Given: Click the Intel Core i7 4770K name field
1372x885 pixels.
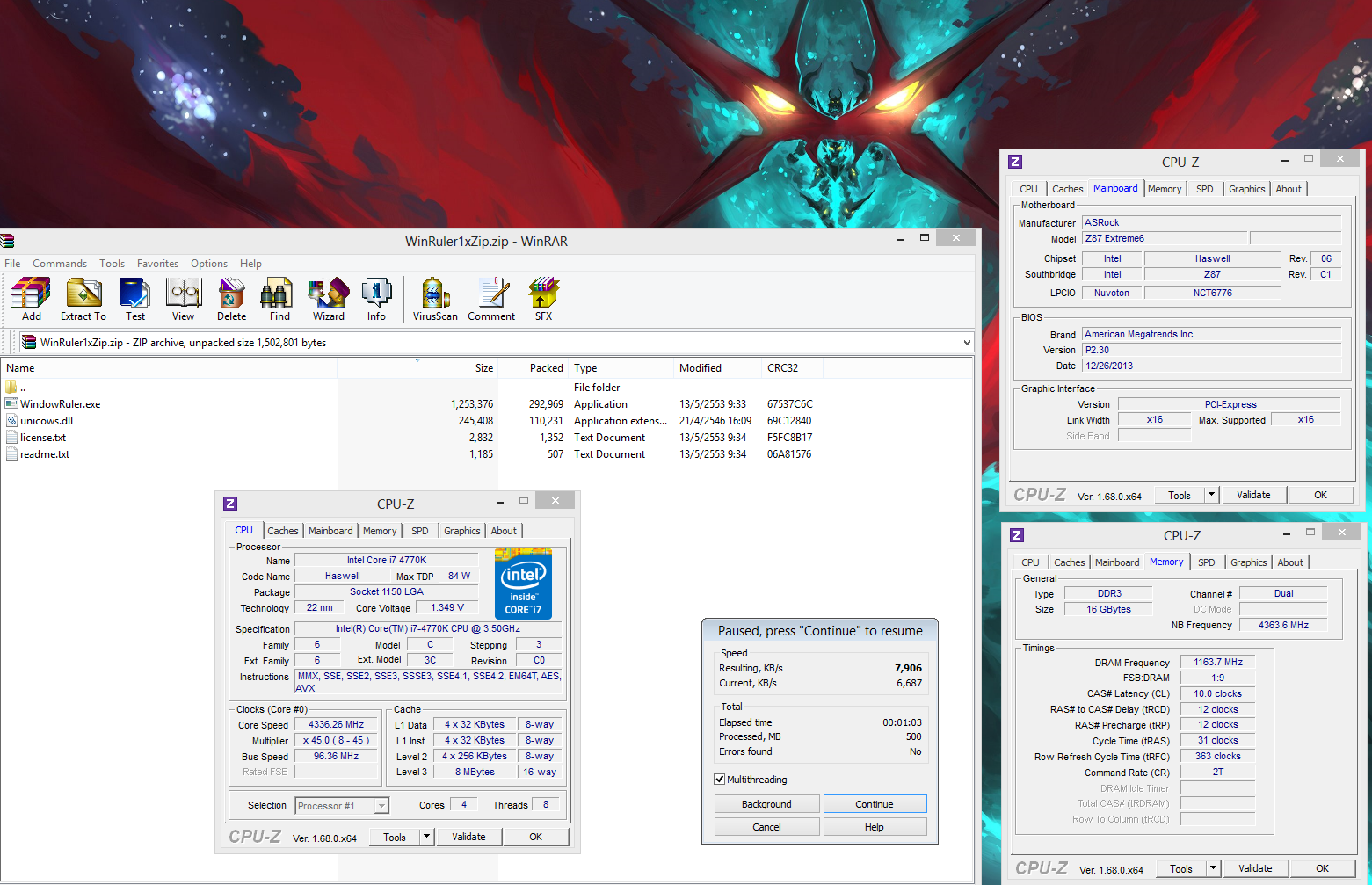Looking at the screenshot, I should click(x=387, y=560).
